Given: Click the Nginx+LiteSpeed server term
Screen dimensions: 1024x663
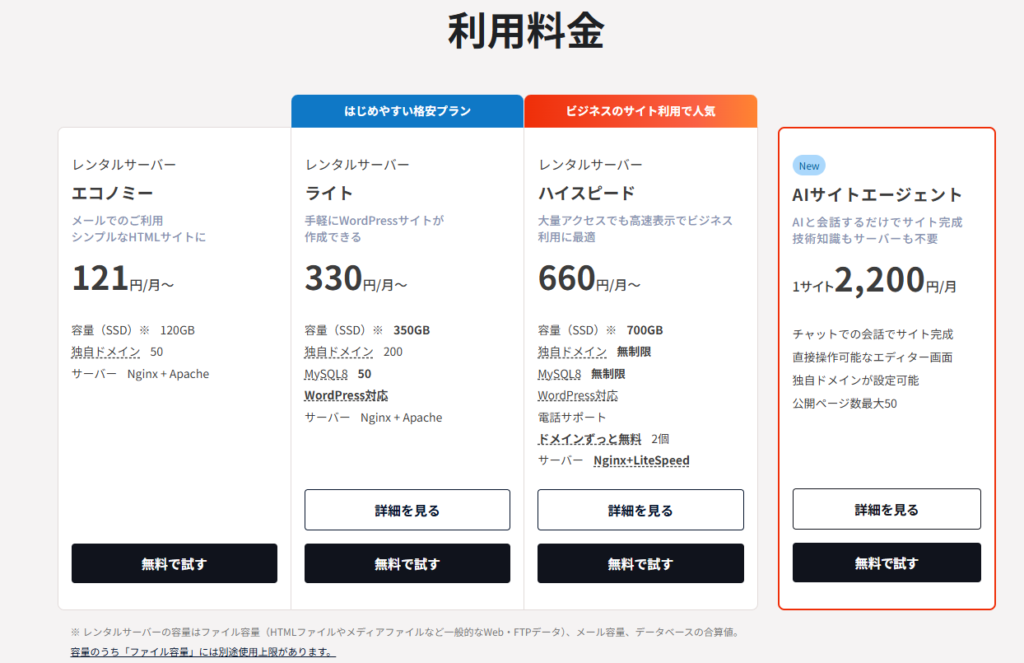Looking at the screenshot, I should (641, 461).
